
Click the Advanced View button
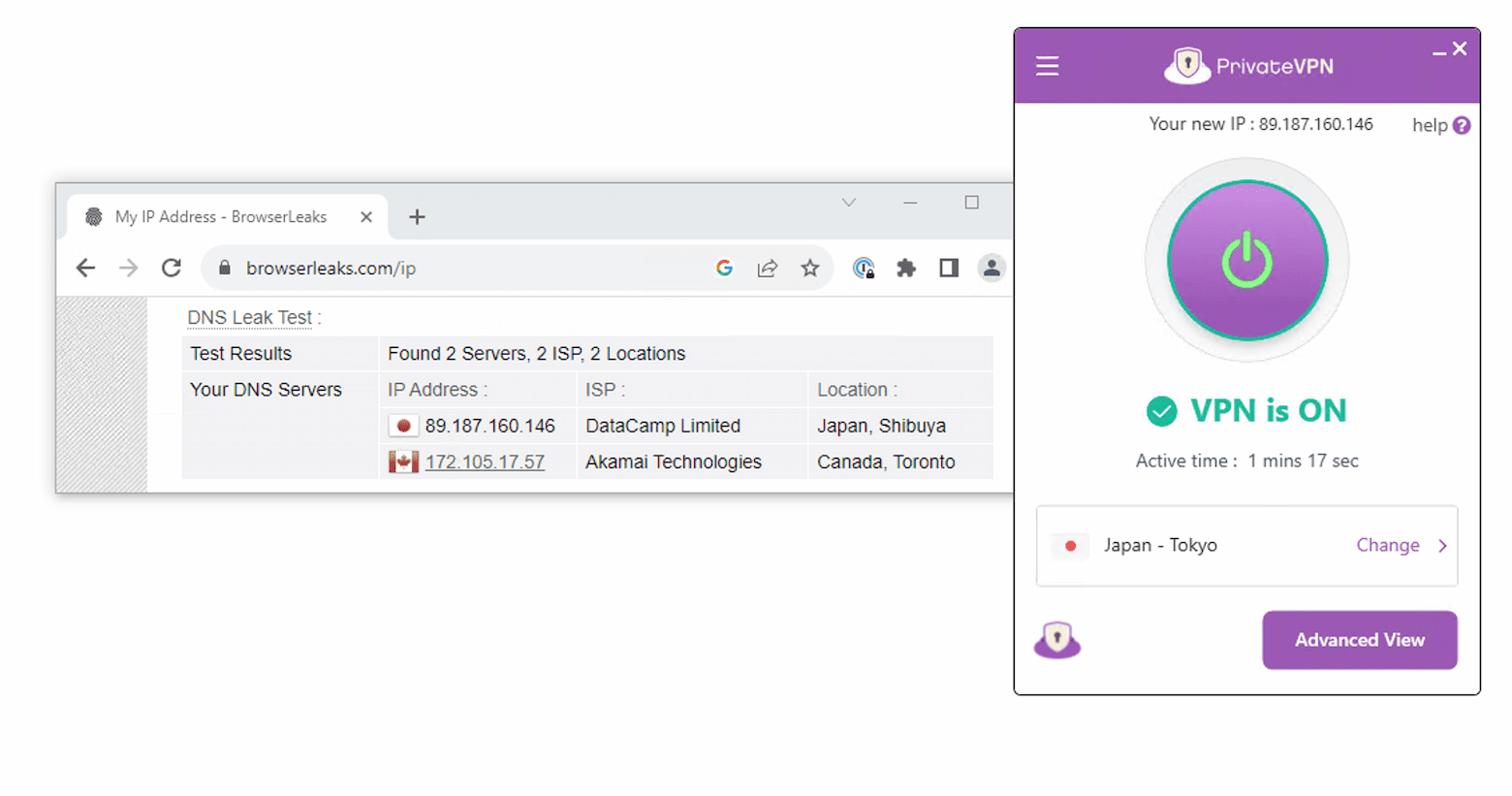(x=1359, y=640)
